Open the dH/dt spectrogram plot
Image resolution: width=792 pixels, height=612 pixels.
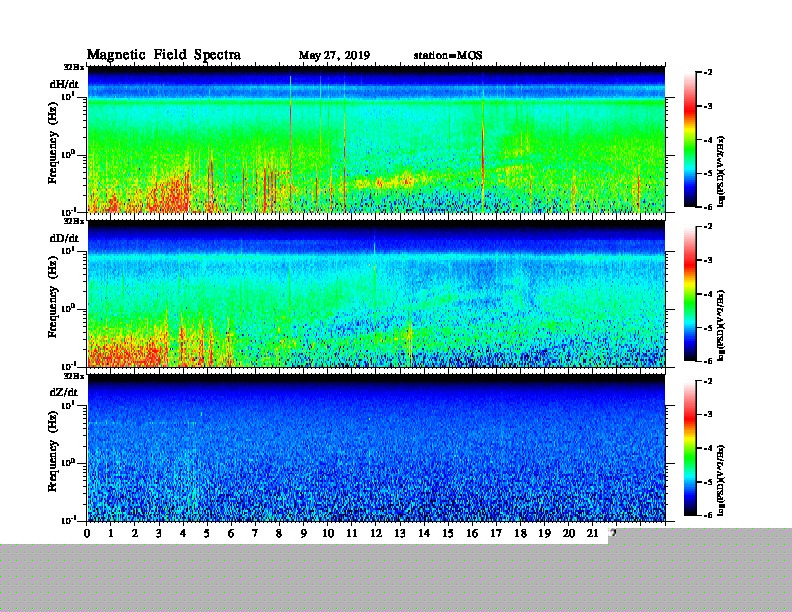(376, 139)
